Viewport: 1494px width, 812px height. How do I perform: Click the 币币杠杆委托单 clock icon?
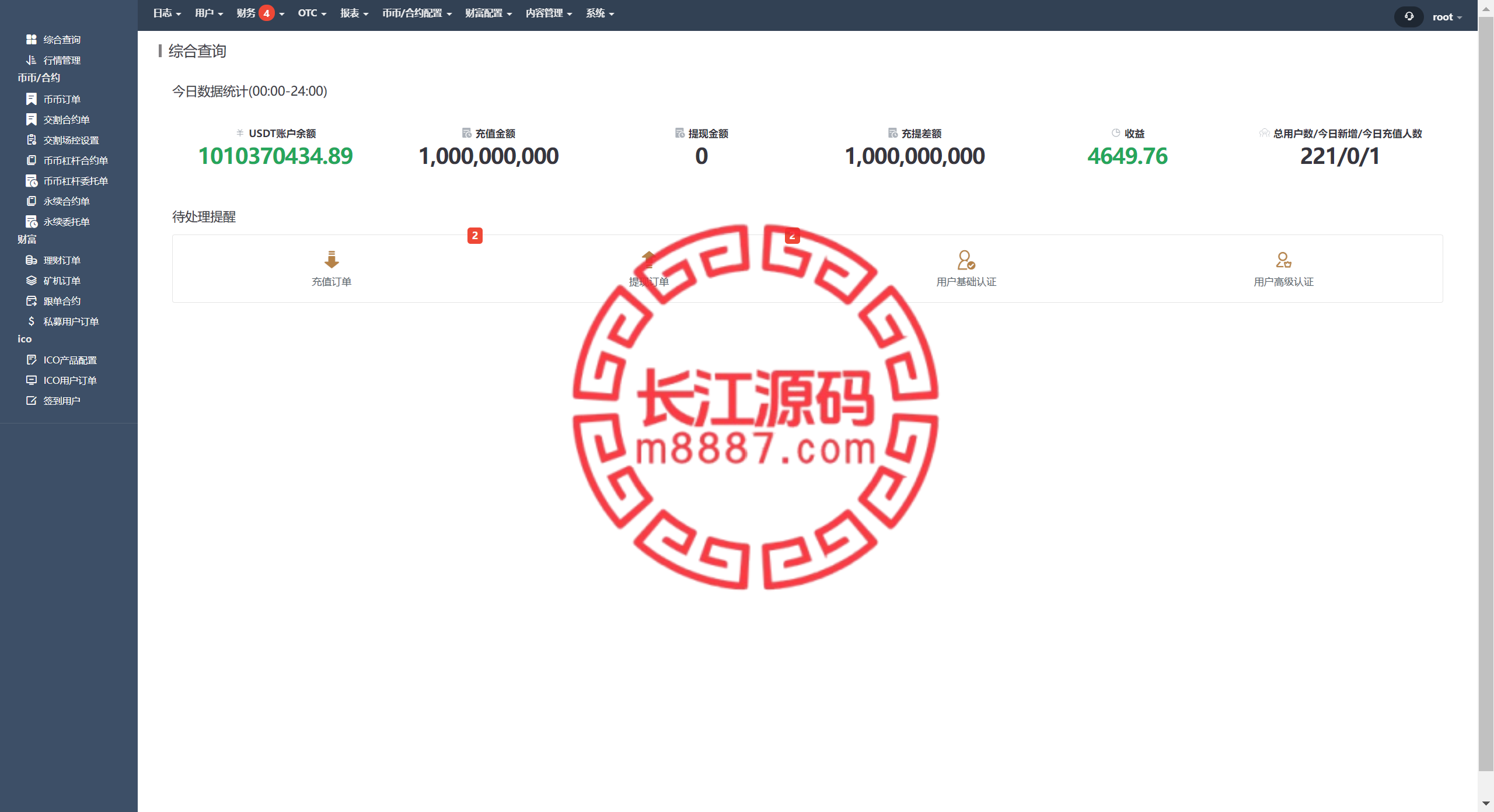click(32, 181)
